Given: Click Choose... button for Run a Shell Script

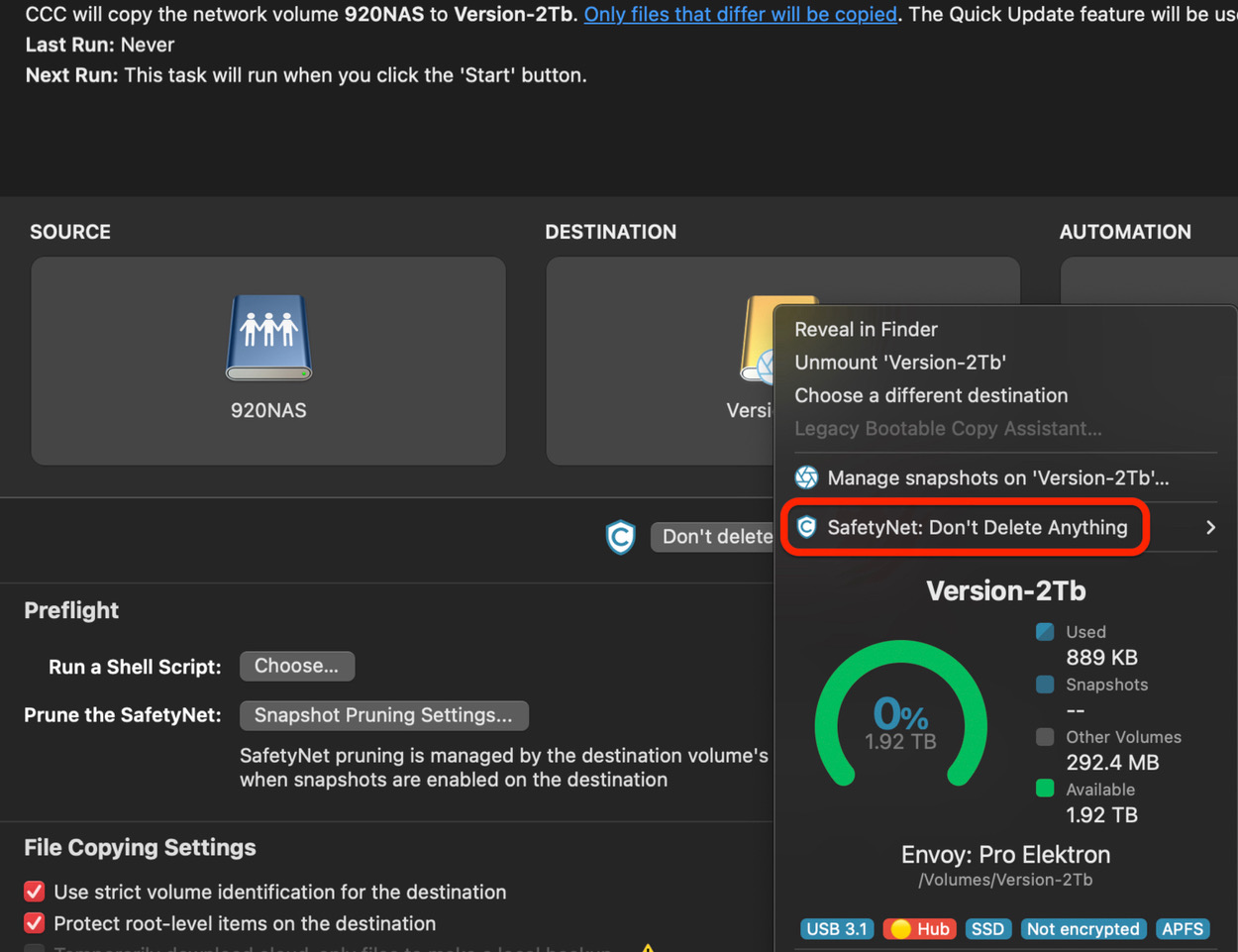Looking at the screenshot, I should (x=296, y=666).
